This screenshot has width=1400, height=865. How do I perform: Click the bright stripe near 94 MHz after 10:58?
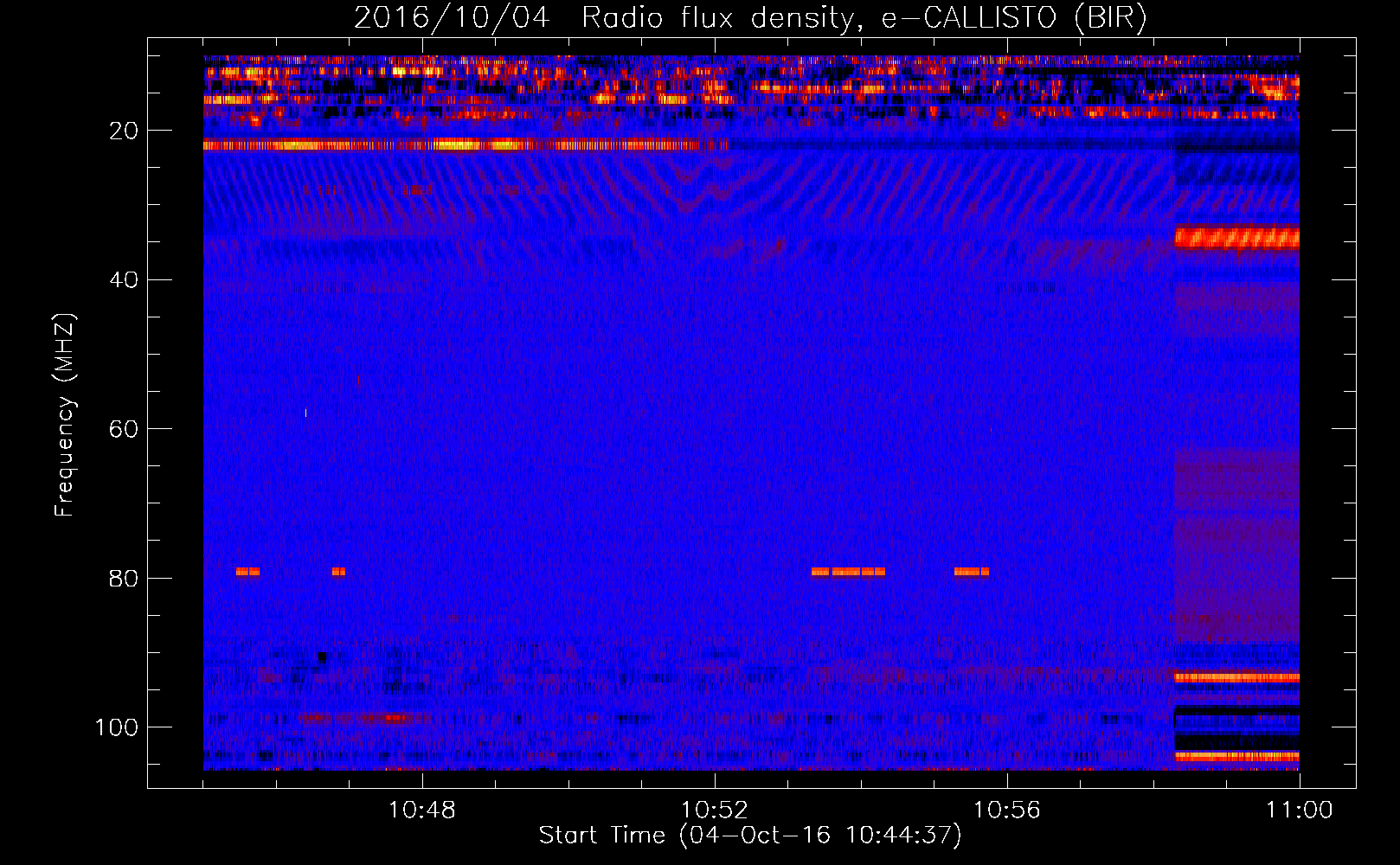(1236, 678)
